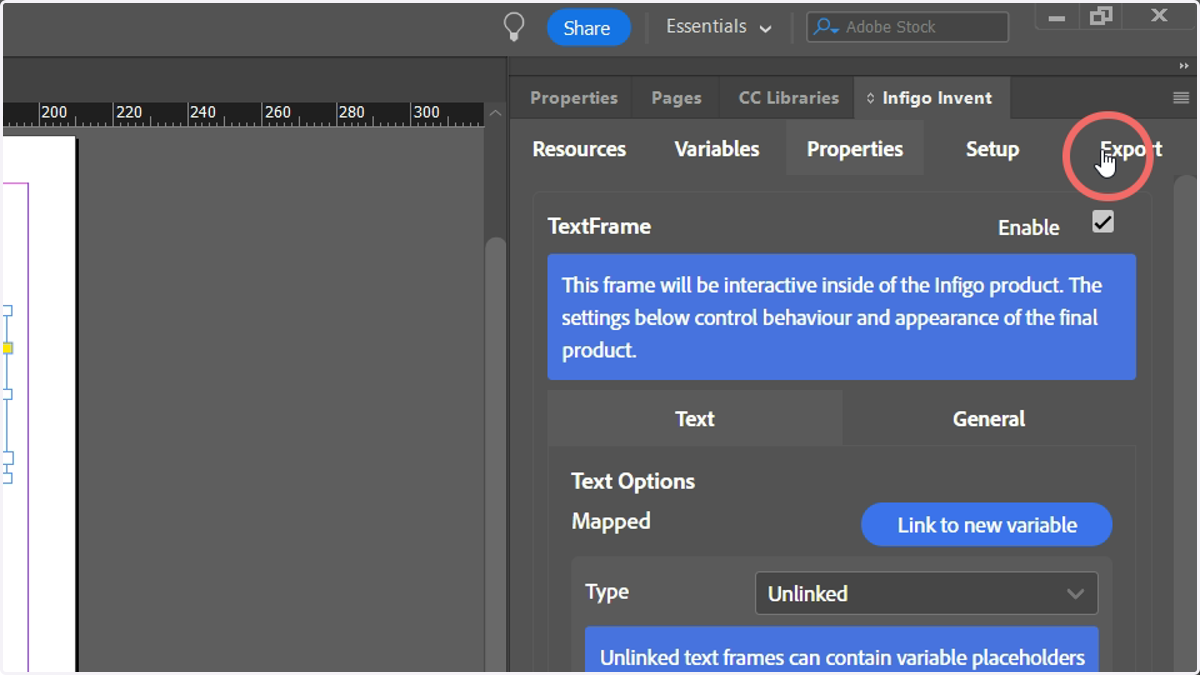Image resolution: width=1200 pixels, height=675 pixels.
Task: Switch to the Pages panel tab
Action: click(x=676, y=98)
